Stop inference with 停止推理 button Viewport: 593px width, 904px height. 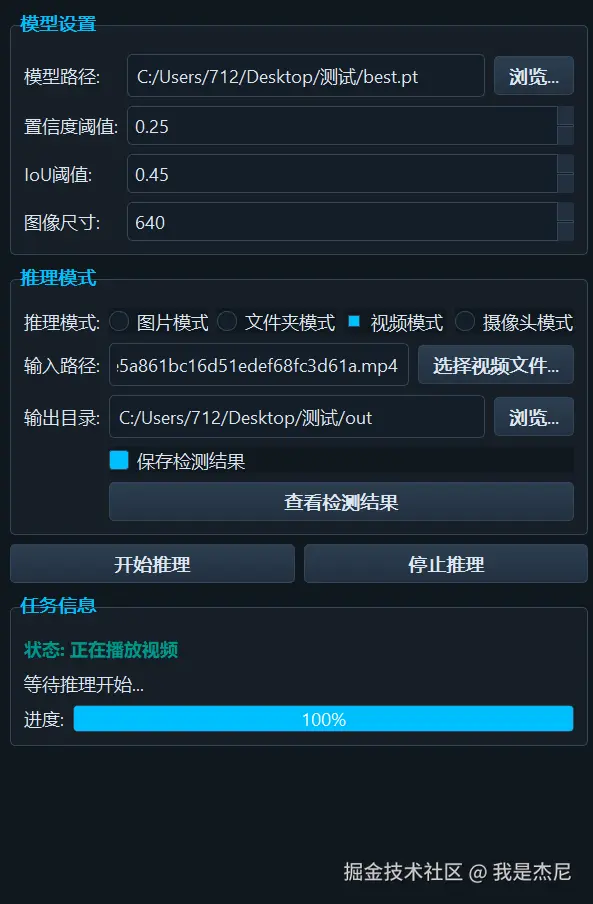tap(446, 563)
